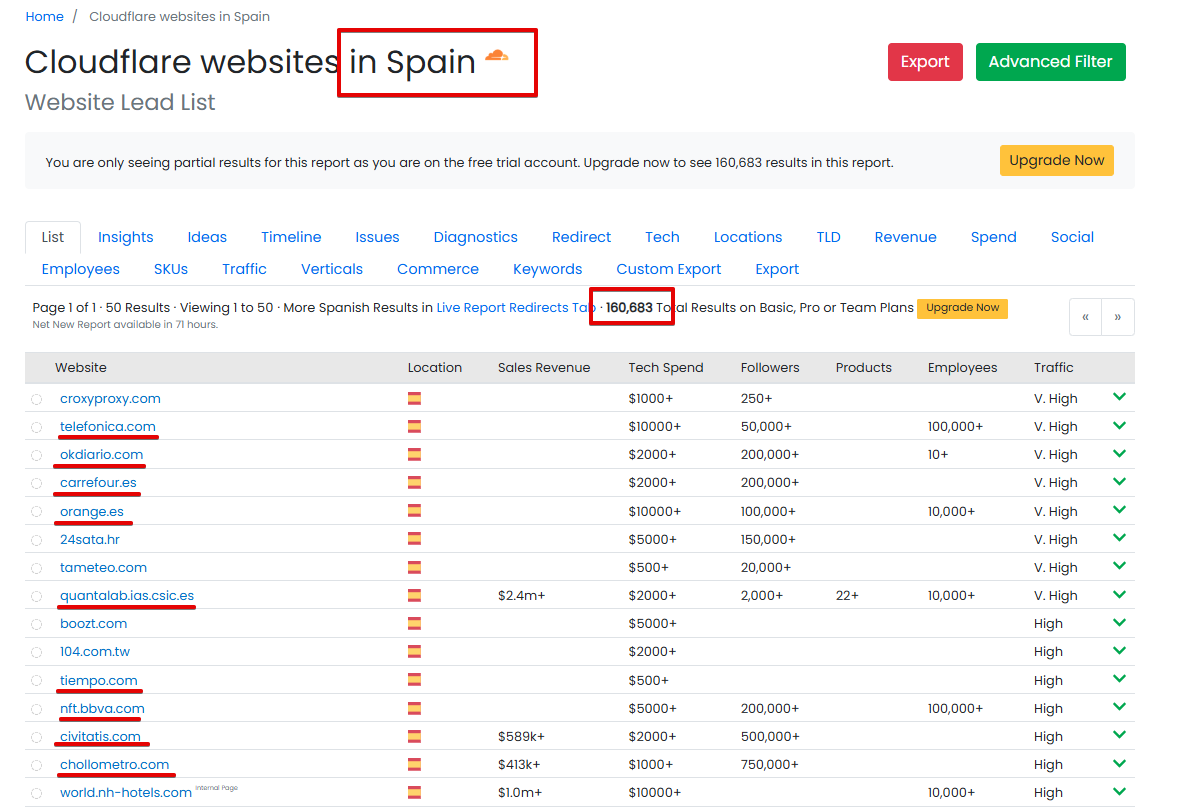
Task: Select the telefonica.com row radio button
Action: pos(37,427)
